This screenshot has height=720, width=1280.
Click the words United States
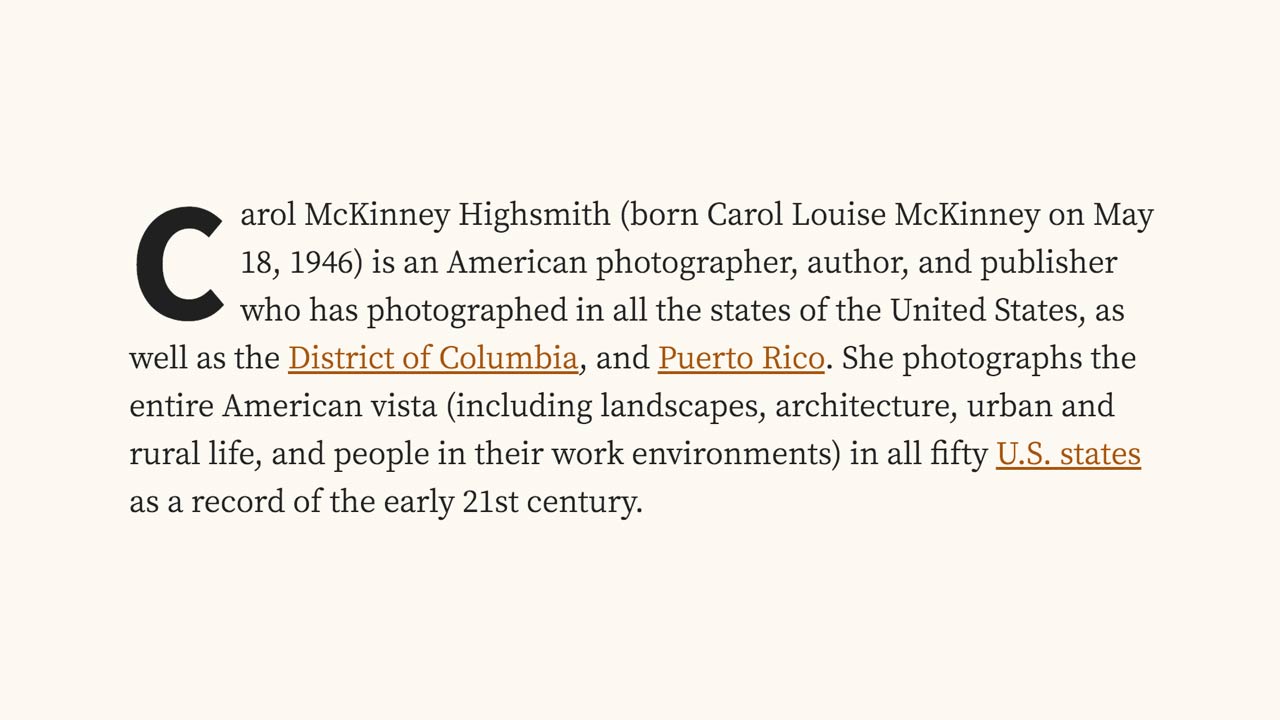(x=983, y=310)
